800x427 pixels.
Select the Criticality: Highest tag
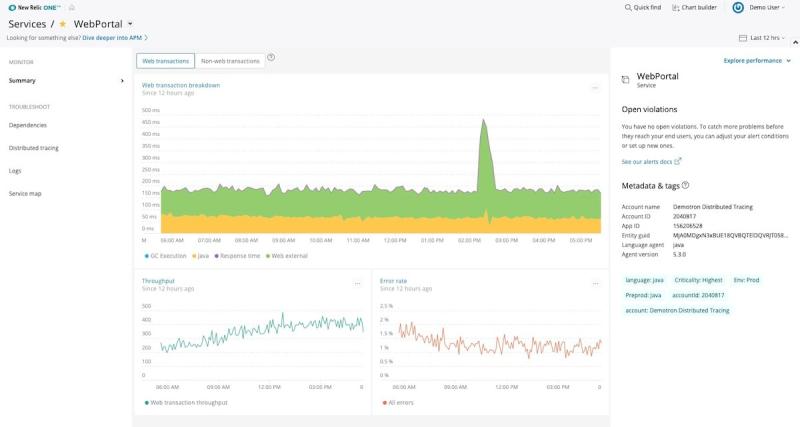[x=698, y=280]
